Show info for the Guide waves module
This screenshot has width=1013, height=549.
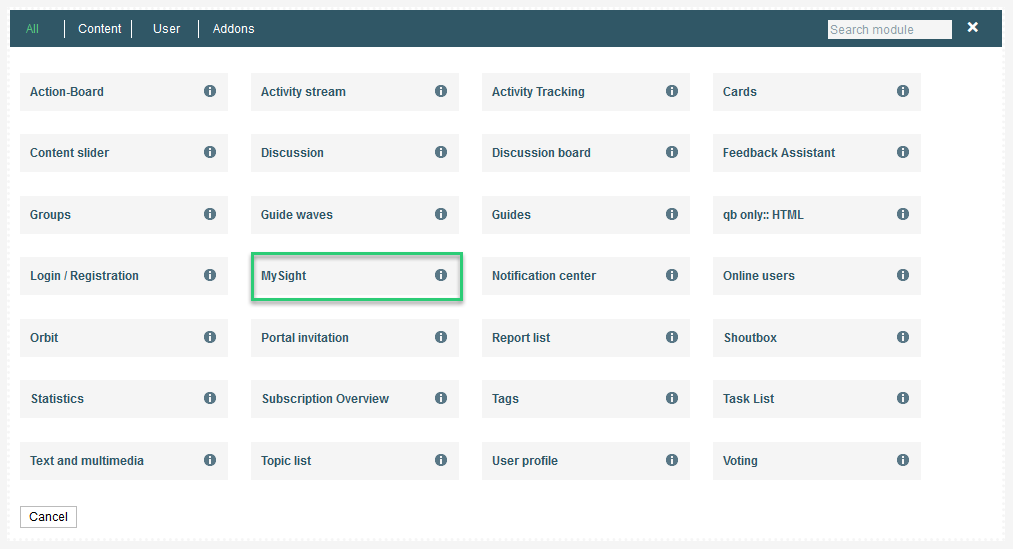tap(441, 214)
